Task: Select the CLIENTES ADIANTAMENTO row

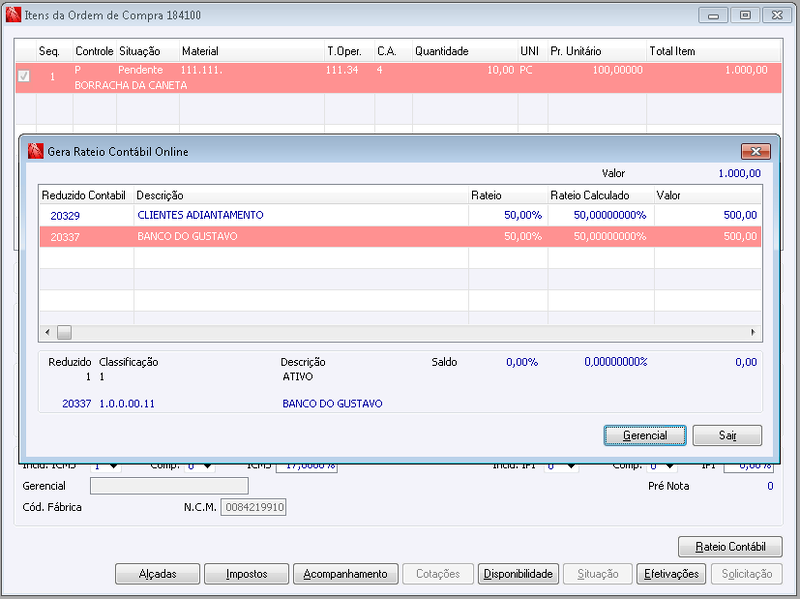Action: click(x=401, y=215)
